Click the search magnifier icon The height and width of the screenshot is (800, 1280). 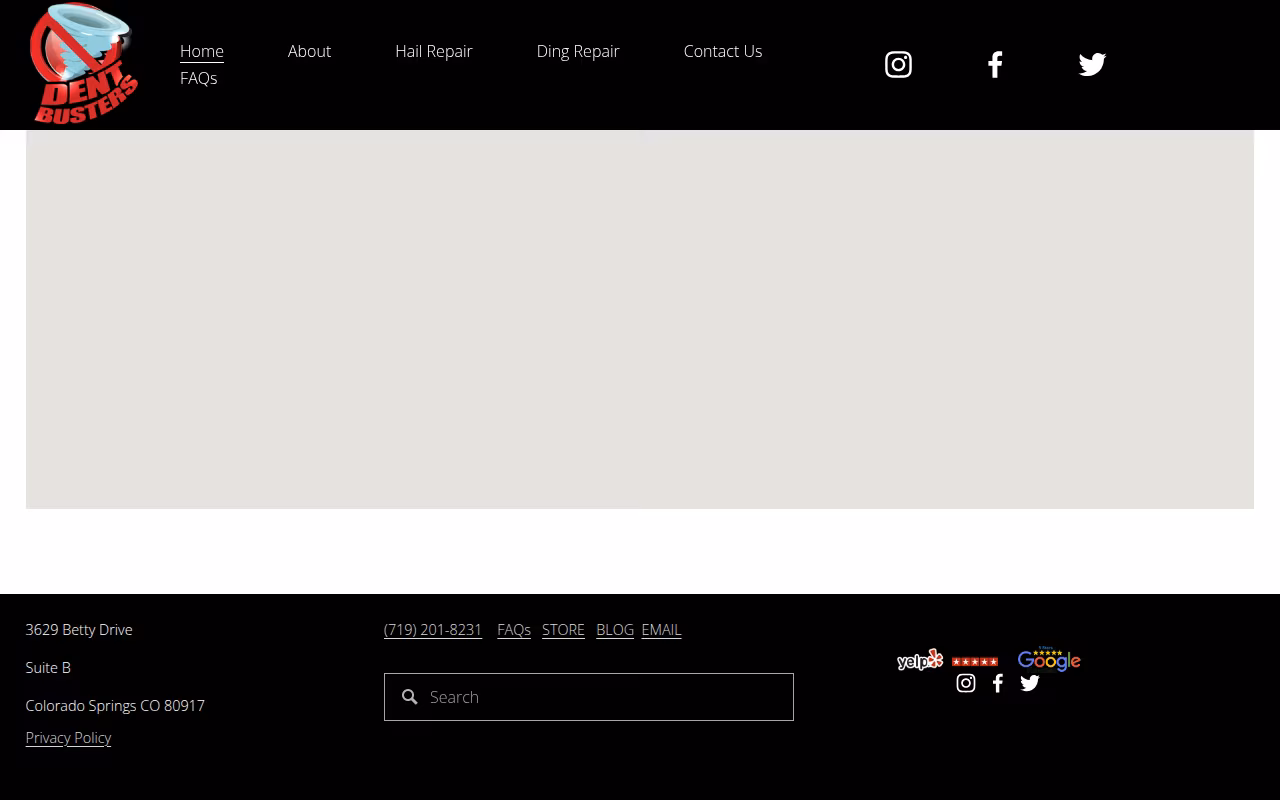(x=409, y=697)
